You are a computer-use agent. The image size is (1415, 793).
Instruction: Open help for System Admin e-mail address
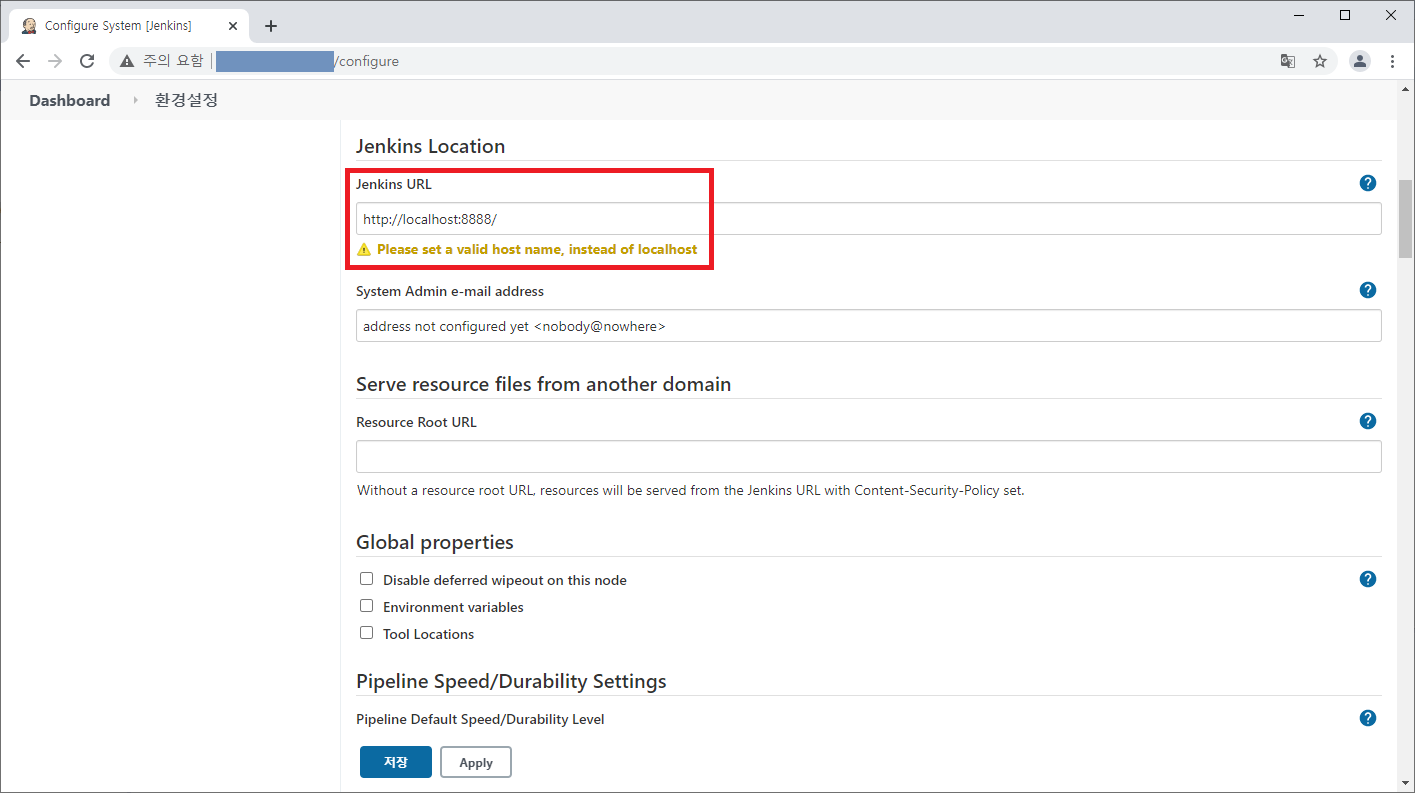click(x=1368, y=290)
